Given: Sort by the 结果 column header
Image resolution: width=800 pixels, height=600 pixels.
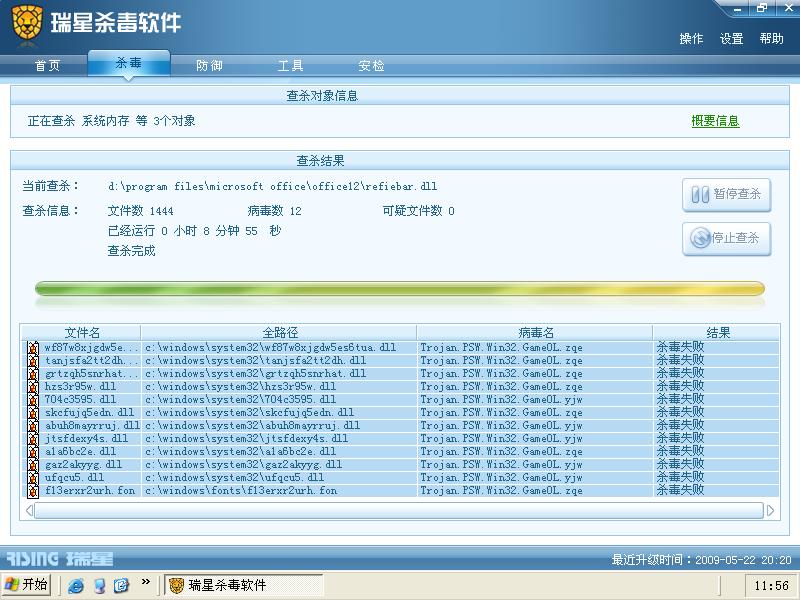Looking at the screenshot, I should click(x=717, y=333).
